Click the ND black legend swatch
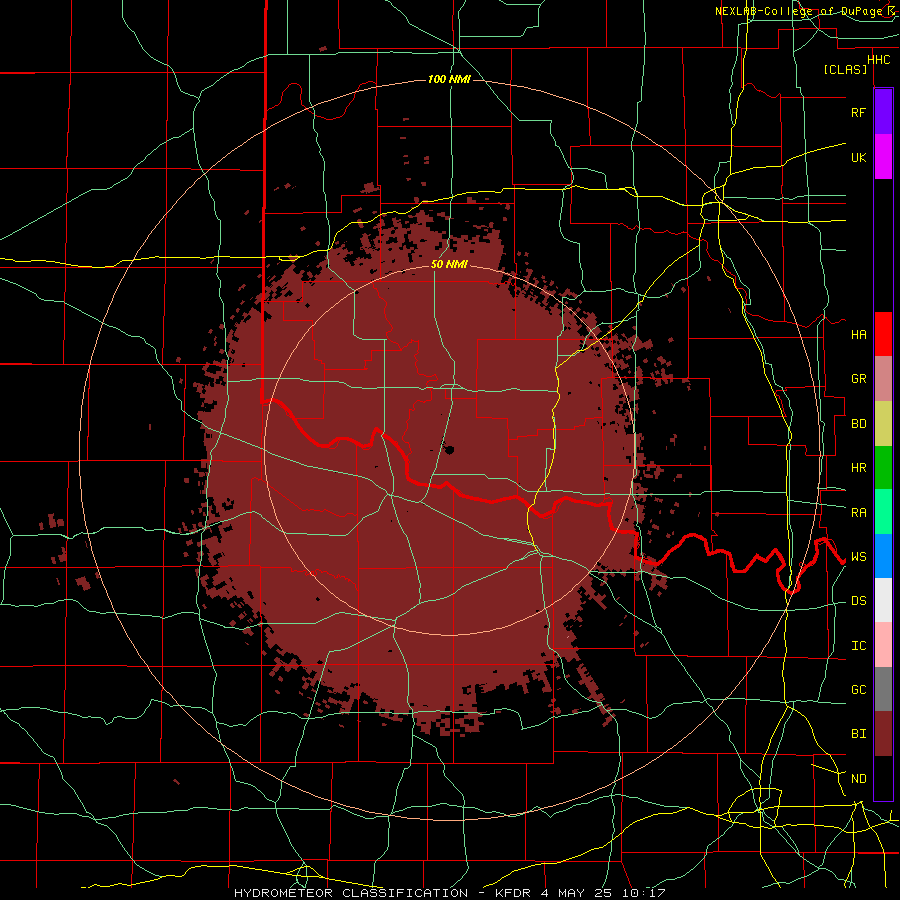900x900 pixels. coord(883,778)
